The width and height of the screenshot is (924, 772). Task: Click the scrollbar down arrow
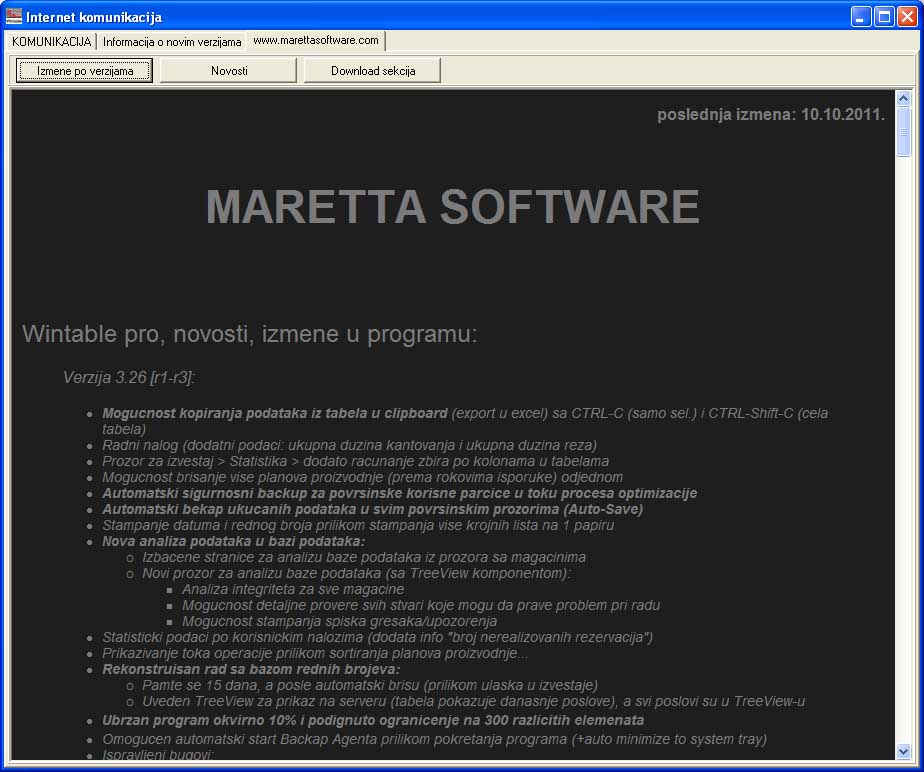pos(904,751)
